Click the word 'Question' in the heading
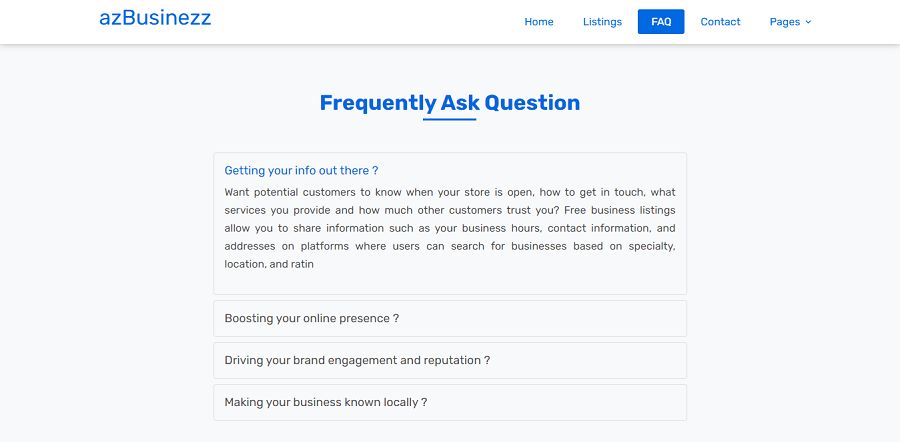Image resolution: width=900 pixels, height=442 pixels. coord(532,103)
